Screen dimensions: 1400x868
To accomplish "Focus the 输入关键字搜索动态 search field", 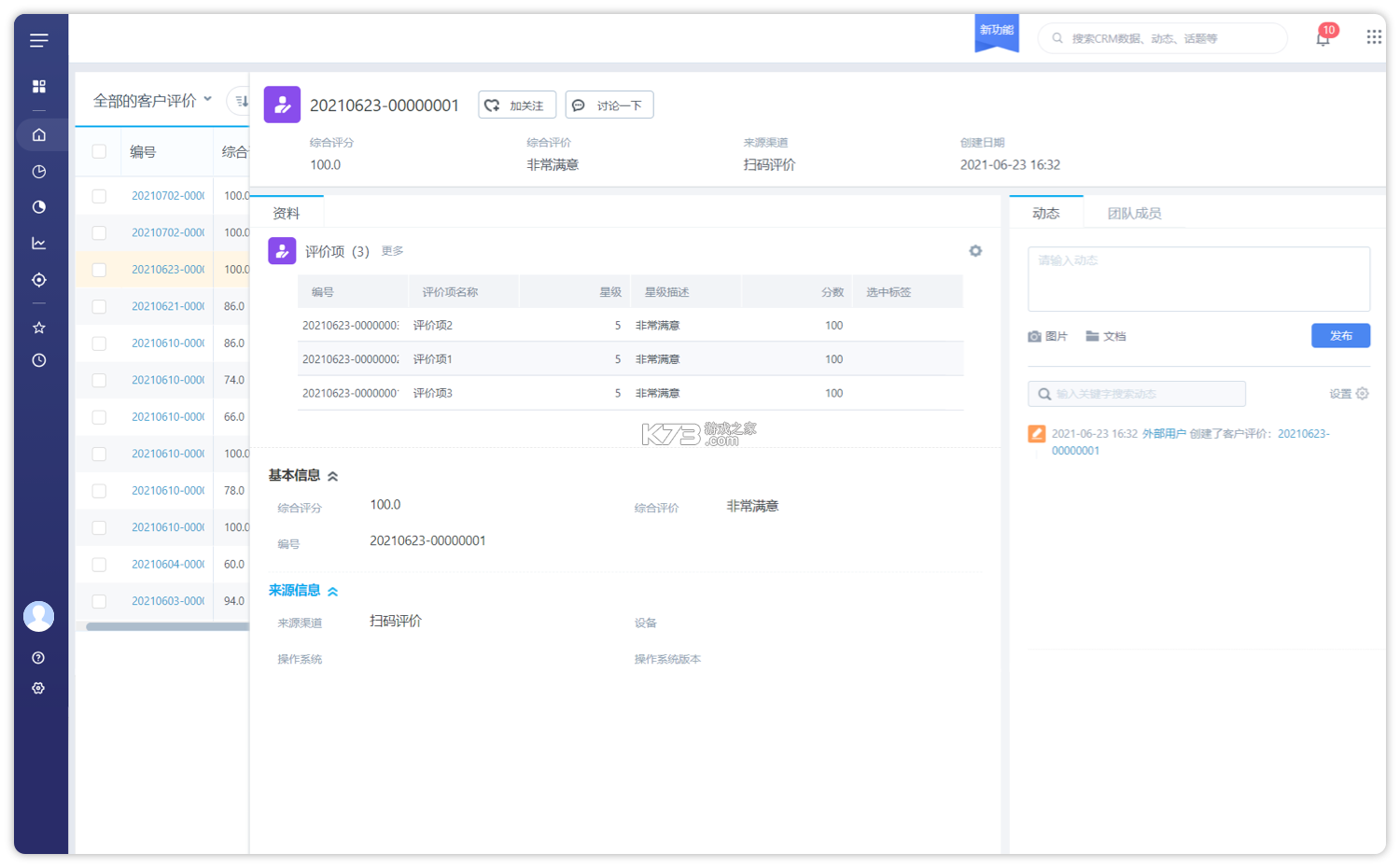I will point(1137,394).
